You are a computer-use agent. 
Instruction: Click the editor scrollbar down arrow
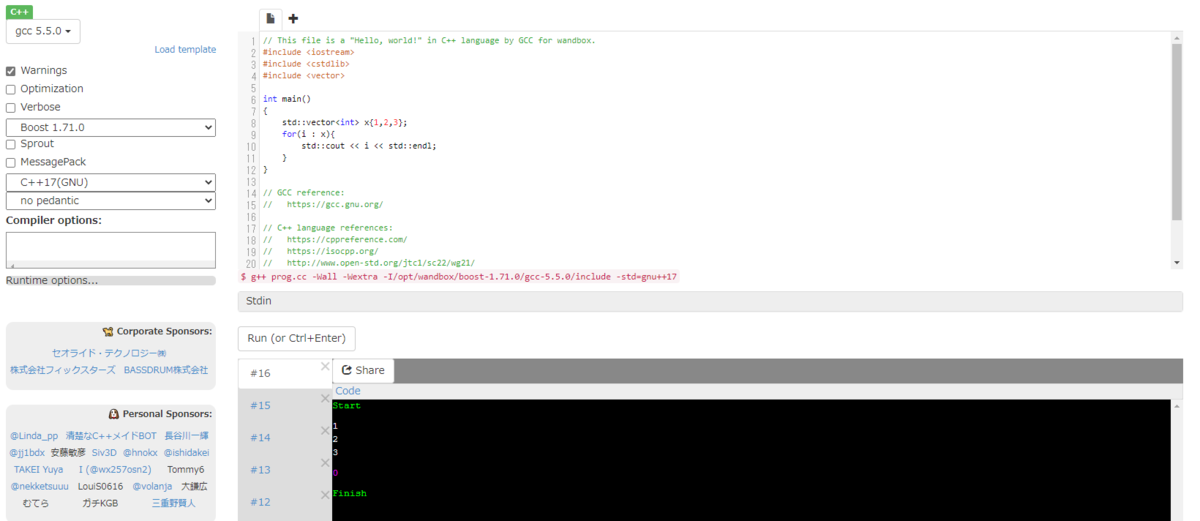1177,263
